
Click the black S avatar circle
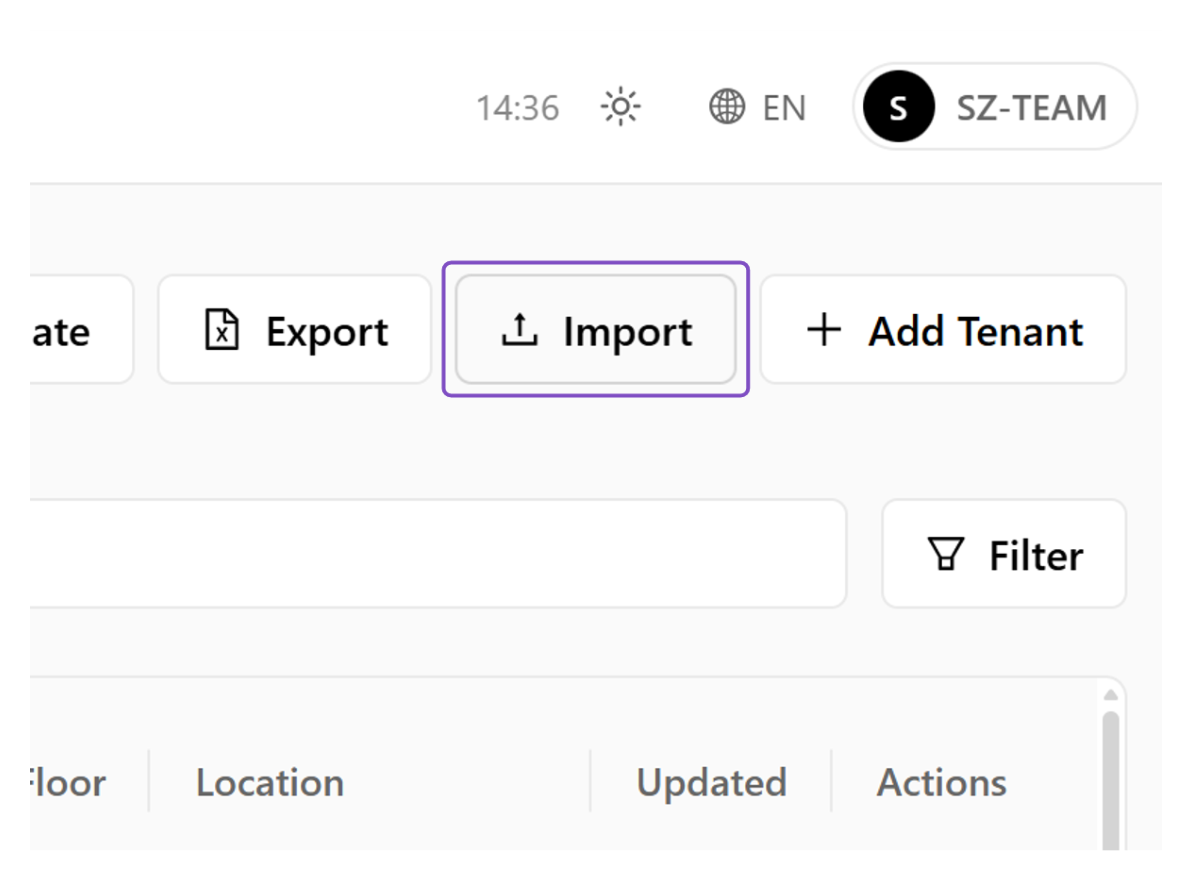pyautogui.click(x=899, y=107)
